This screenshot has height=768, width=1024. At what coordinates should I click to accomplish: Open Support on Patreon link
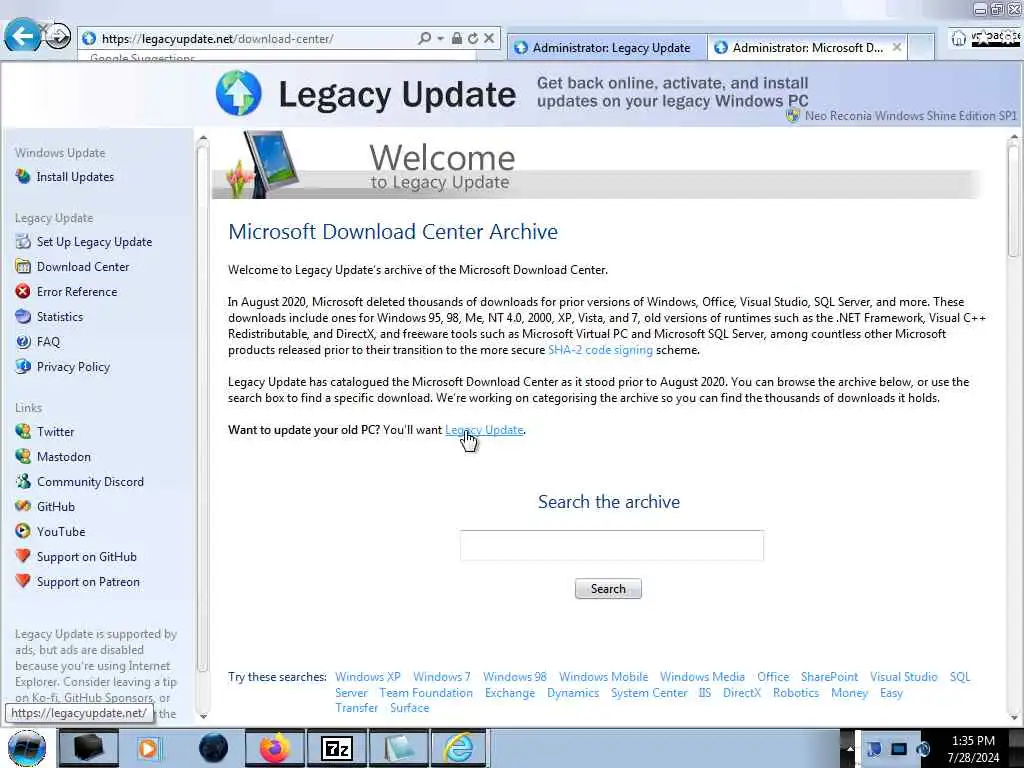coord(88,582)
